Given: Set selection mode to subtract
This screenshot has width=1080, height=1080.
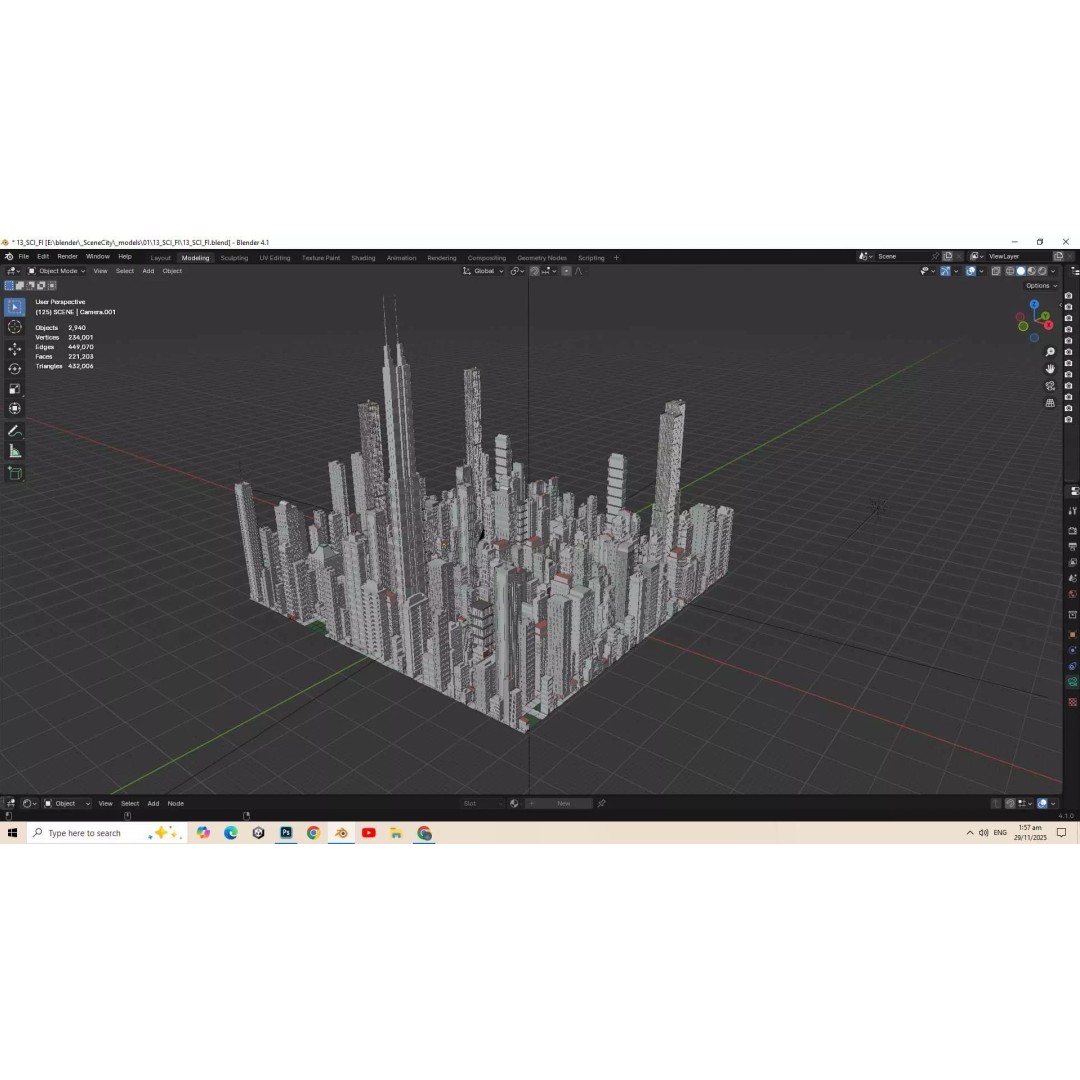Looking at the screenshot, I should pos(30,285).
